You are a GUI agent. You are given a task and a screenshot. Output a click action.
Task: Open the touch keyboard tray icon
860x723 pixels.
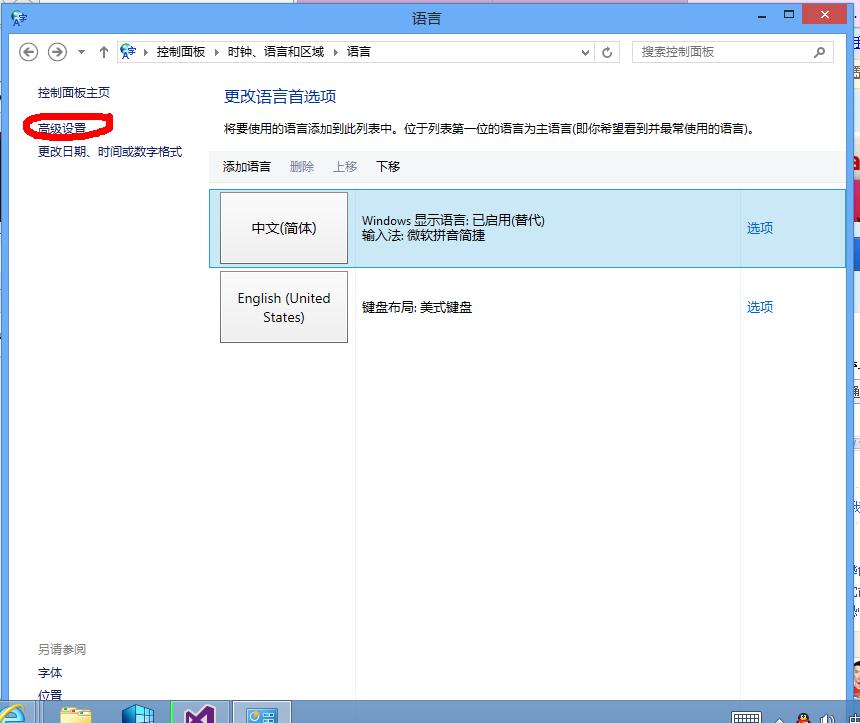point(746,716)
